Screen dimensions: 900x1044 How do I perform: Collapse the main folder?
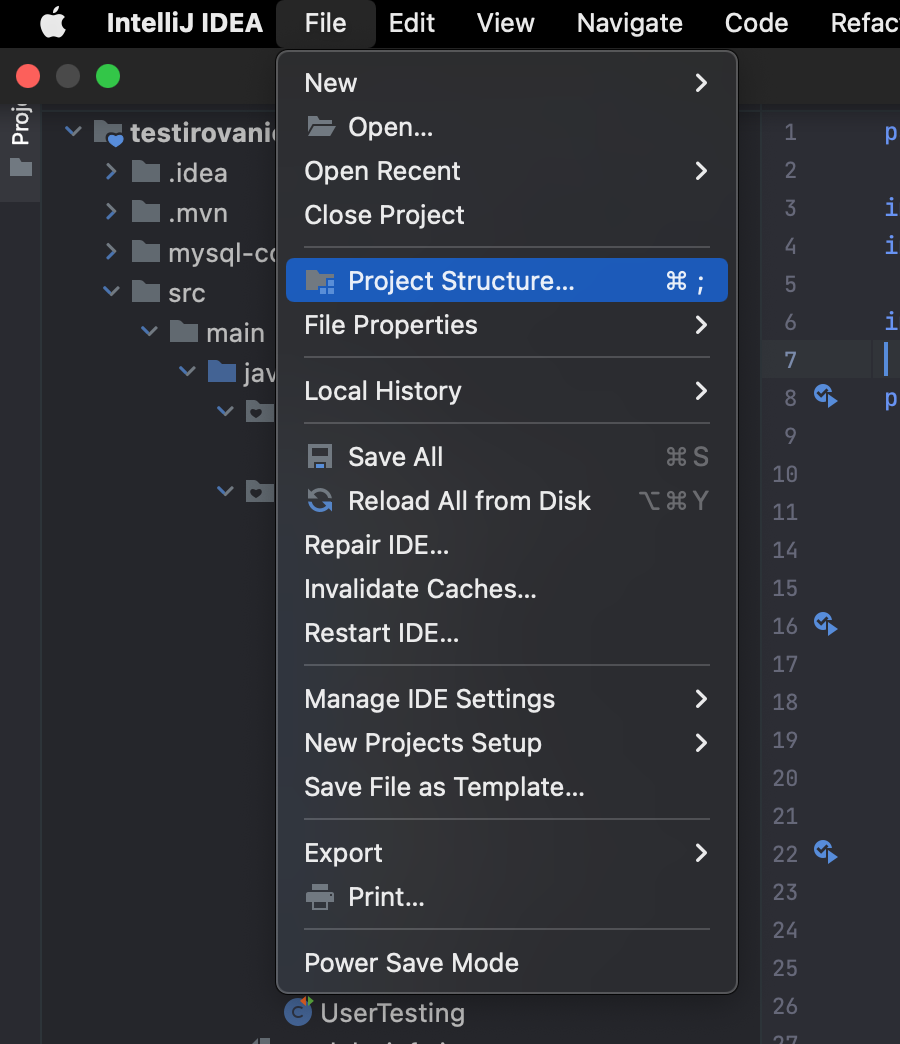tap(150, 333)
